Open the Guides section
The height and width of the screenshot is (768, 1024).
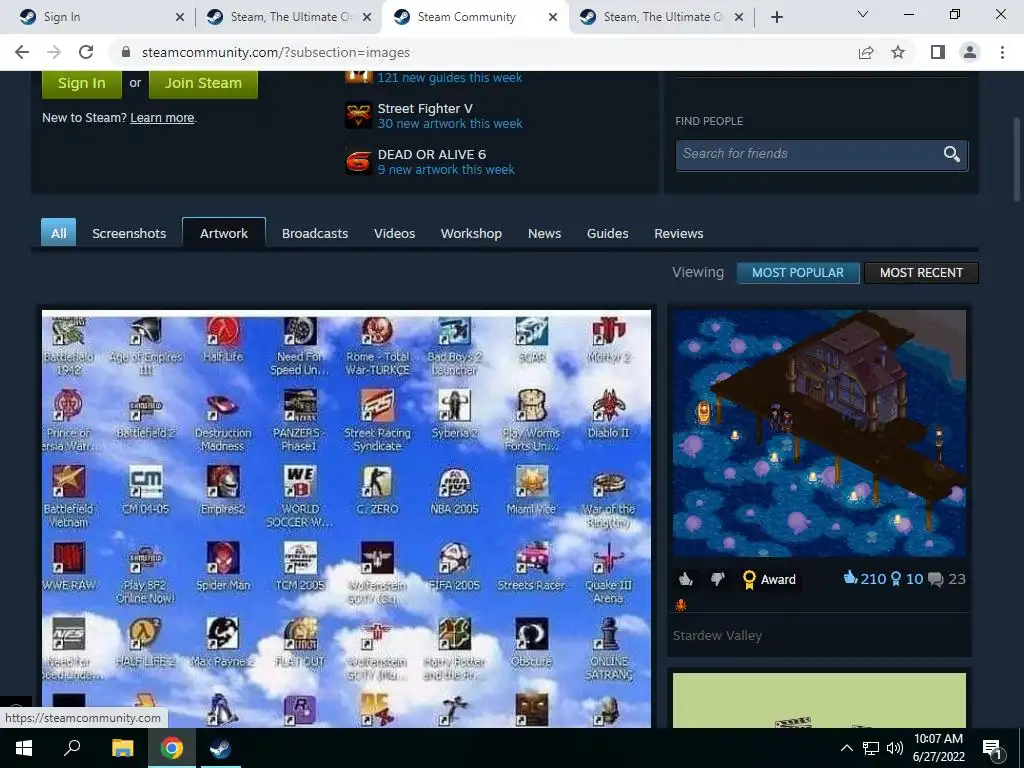point(607,233)
